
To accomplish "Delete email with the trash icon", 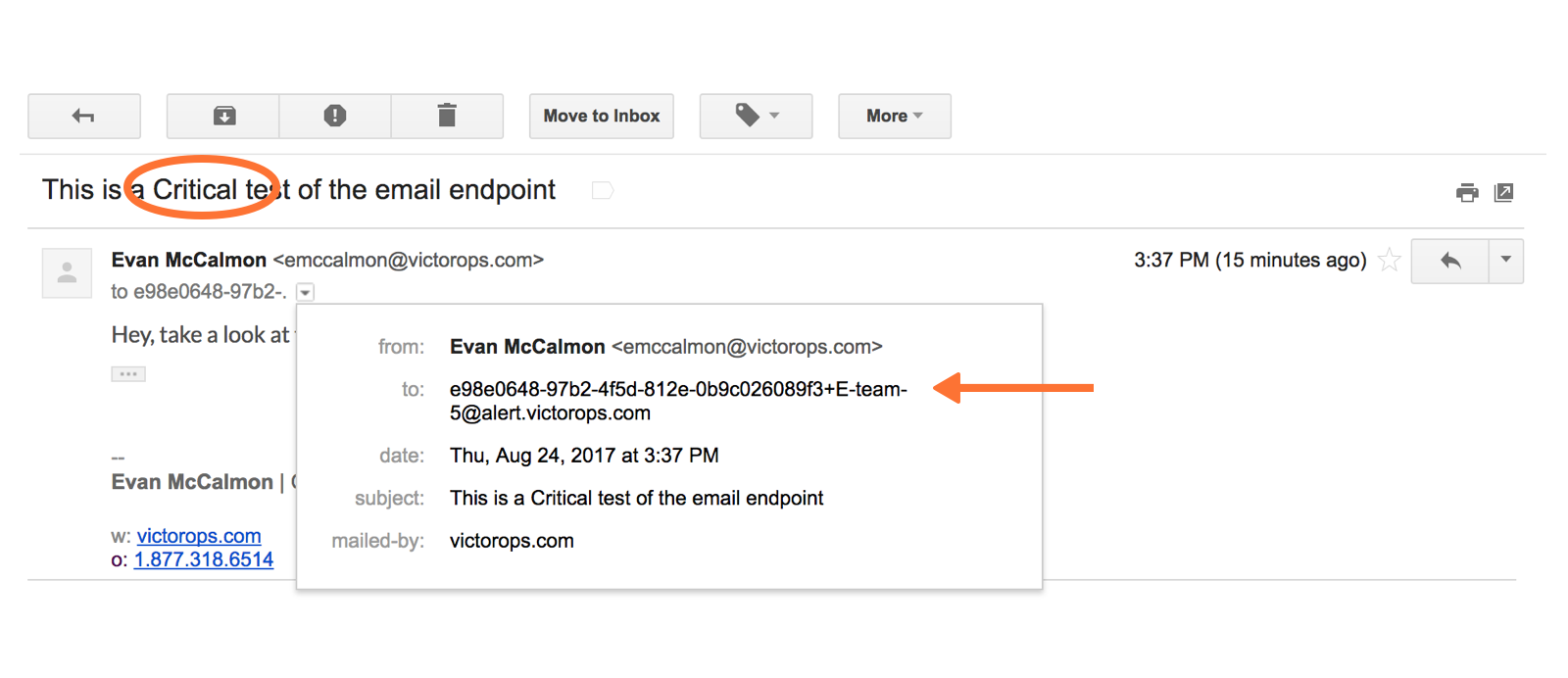I will click(x=447, y=116).
